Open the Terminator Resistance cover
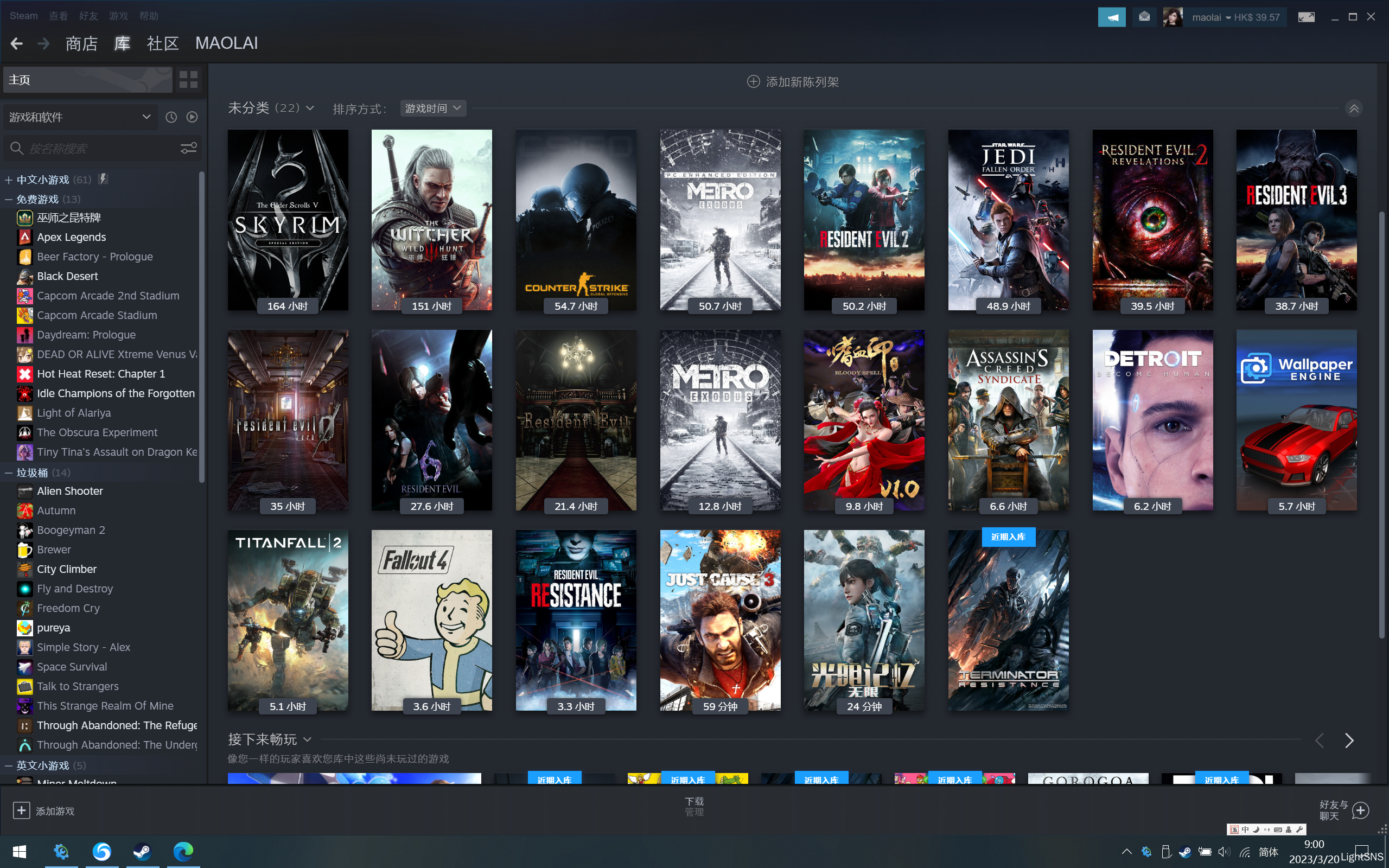This screenshot has width=1389, height=868. [1008, 621]
